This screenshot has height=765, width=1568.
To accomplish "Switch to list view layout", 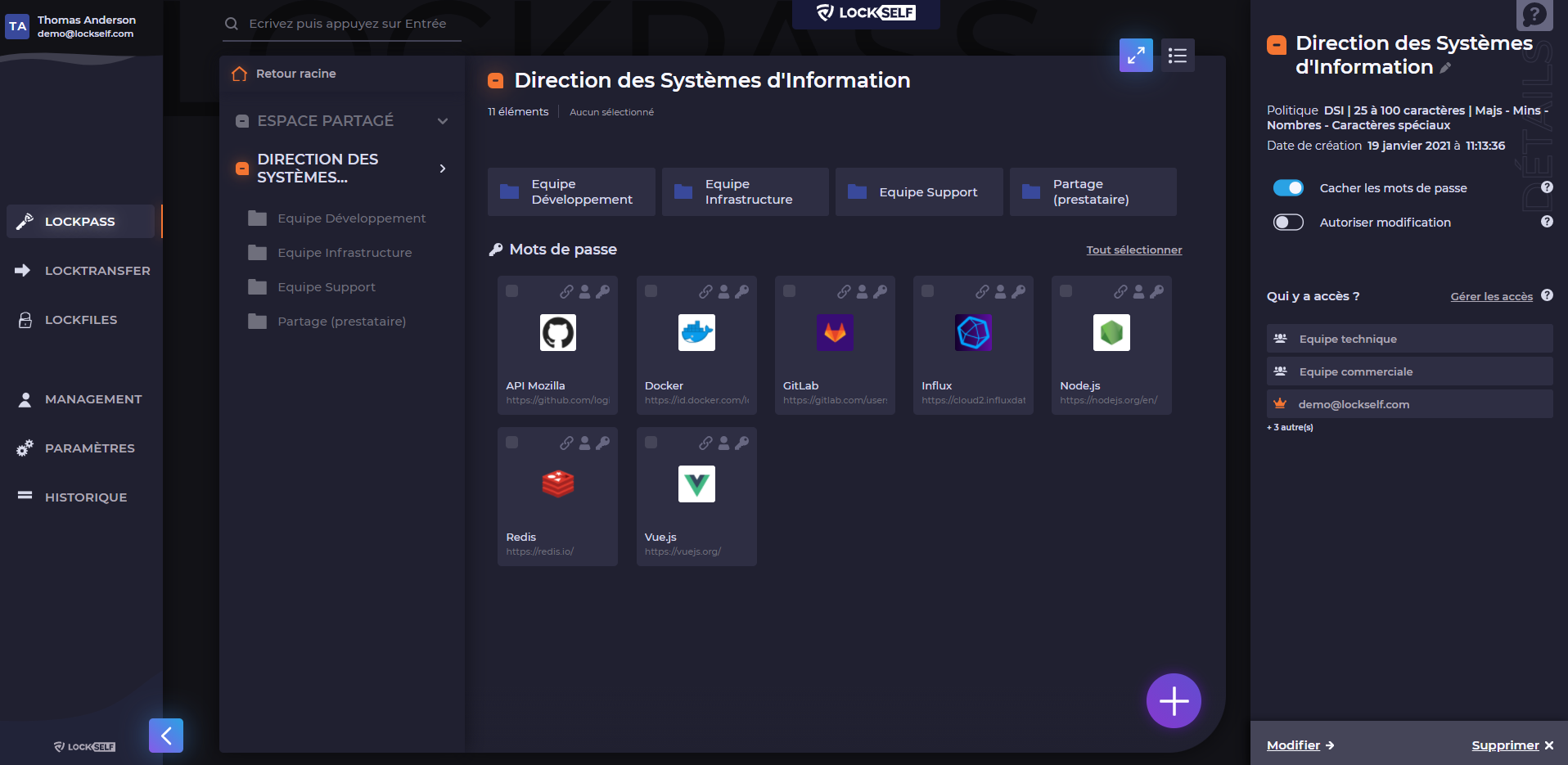I will point(1178,56).
